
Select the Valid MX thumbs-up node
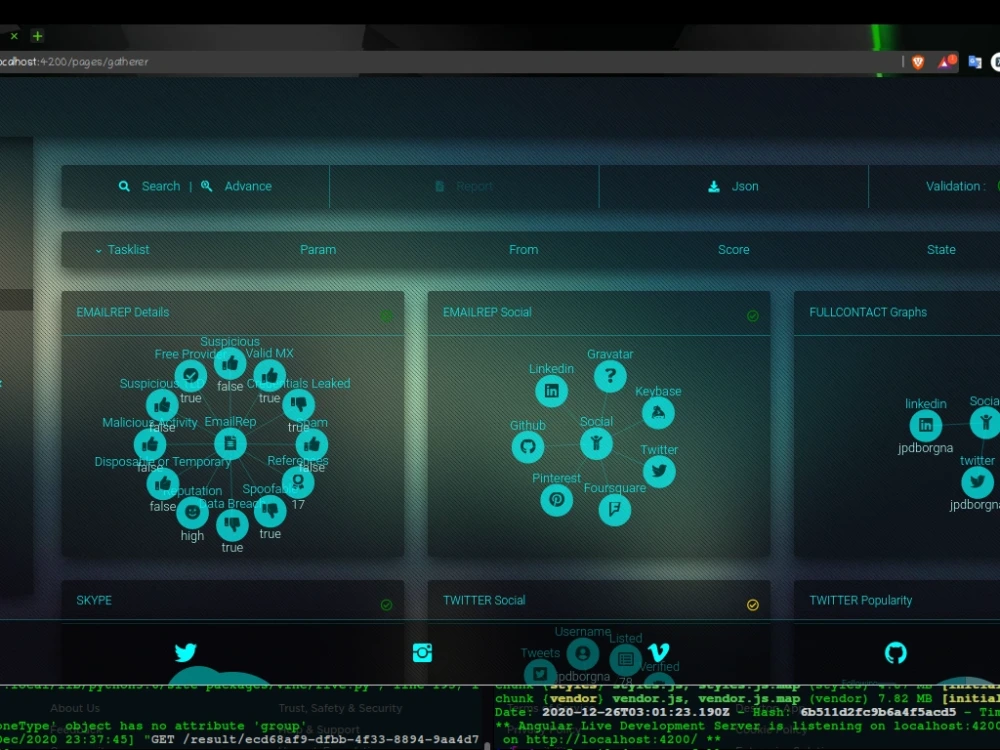pos(269,376)
